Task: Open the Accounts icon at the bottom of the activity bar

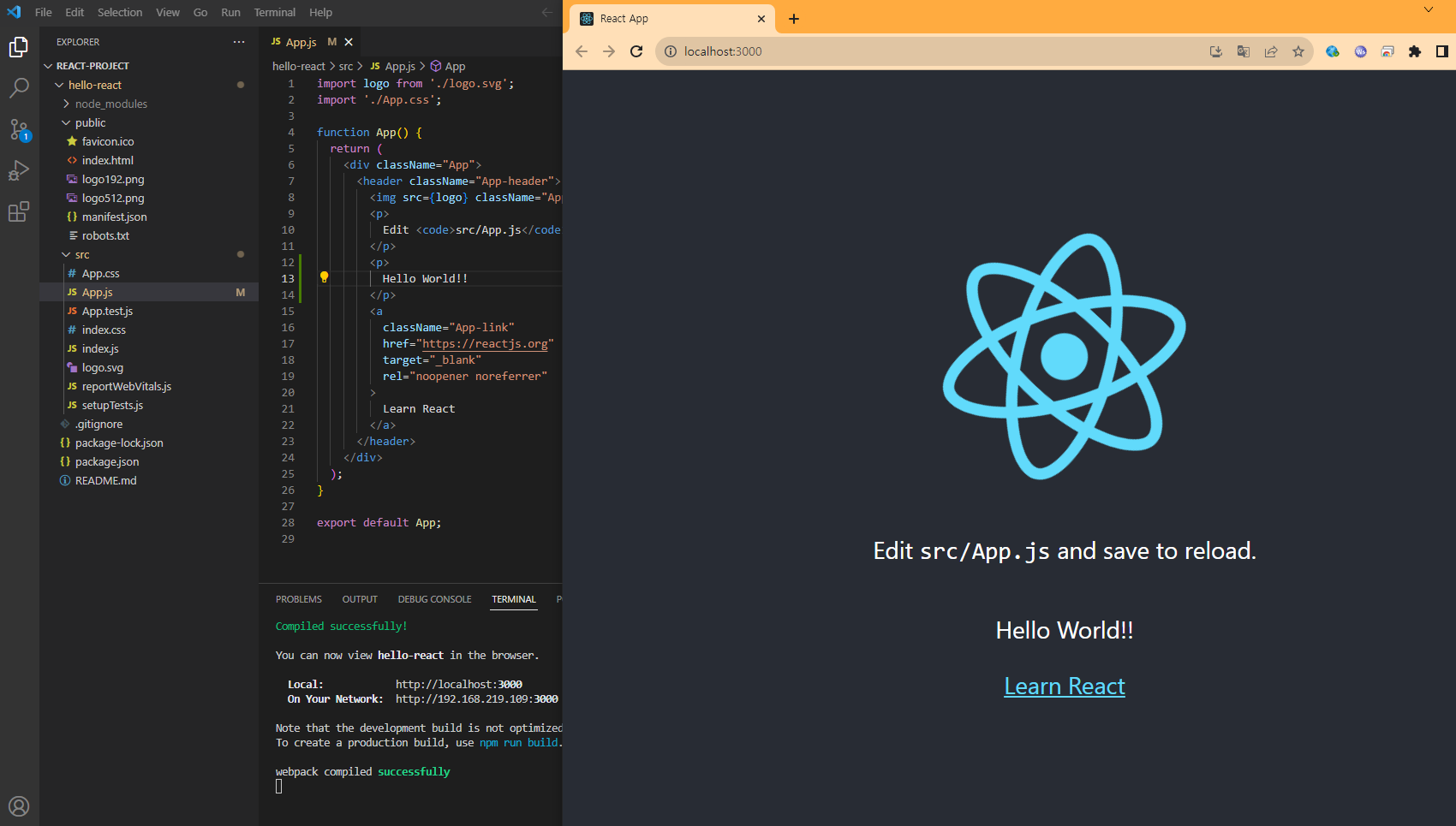Action: [x=19, y=806]
